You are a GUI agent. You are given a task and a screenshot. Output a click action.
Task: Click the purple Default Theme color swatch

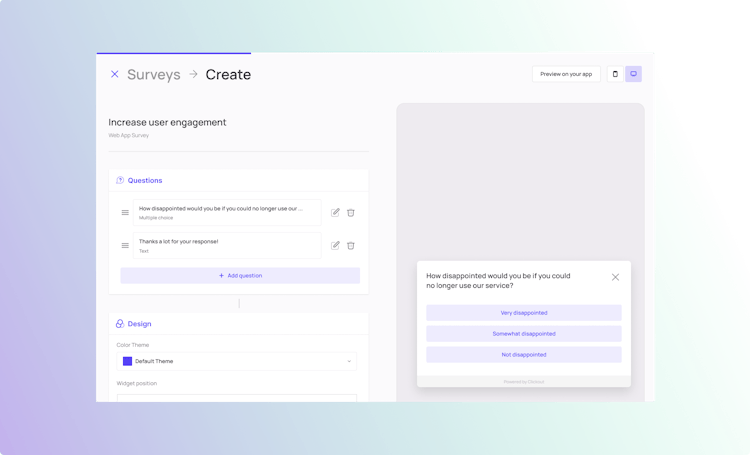127,361
